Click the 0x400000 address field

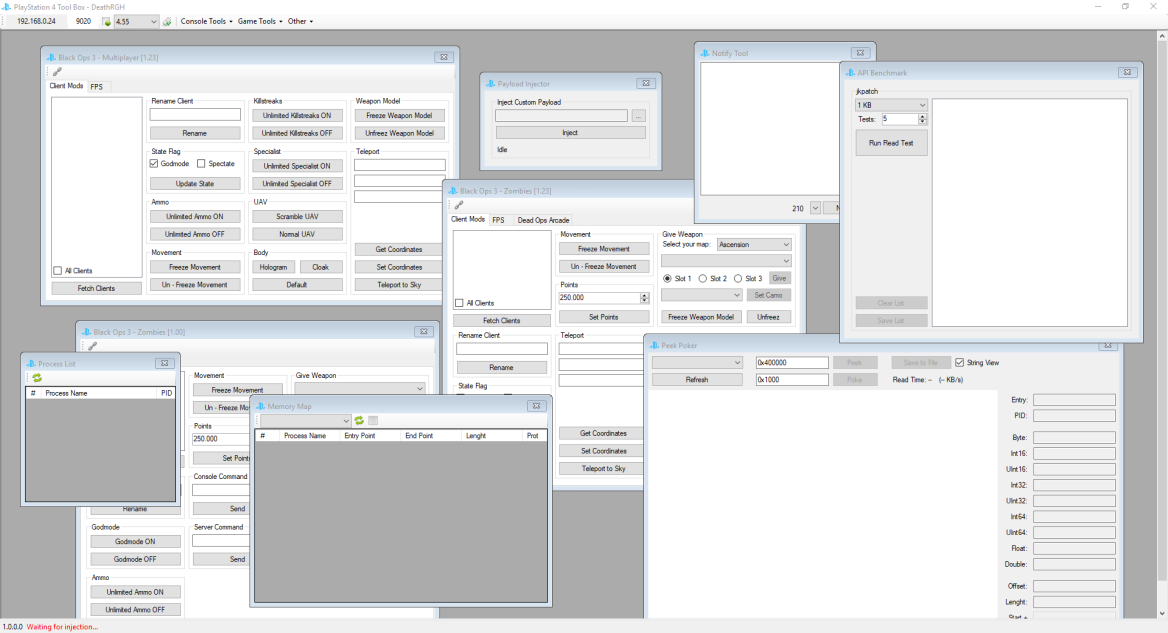coord(792,363)
